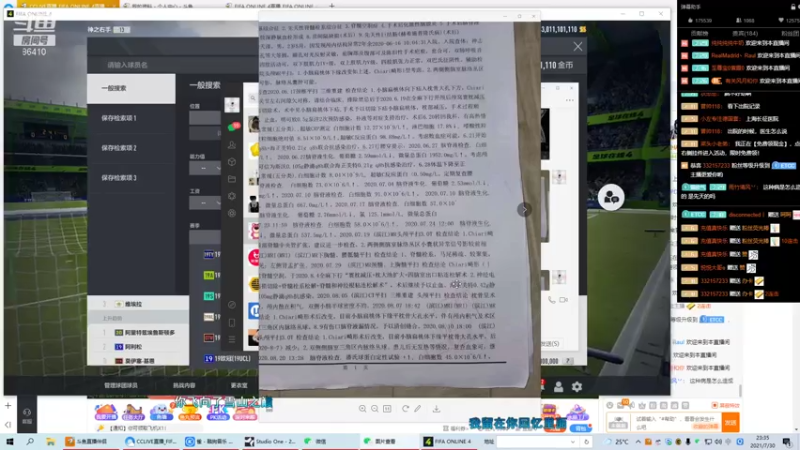This screenshot has height=450, width=800.
Task: Select 保存检索项 2
Action: point(131,148)
